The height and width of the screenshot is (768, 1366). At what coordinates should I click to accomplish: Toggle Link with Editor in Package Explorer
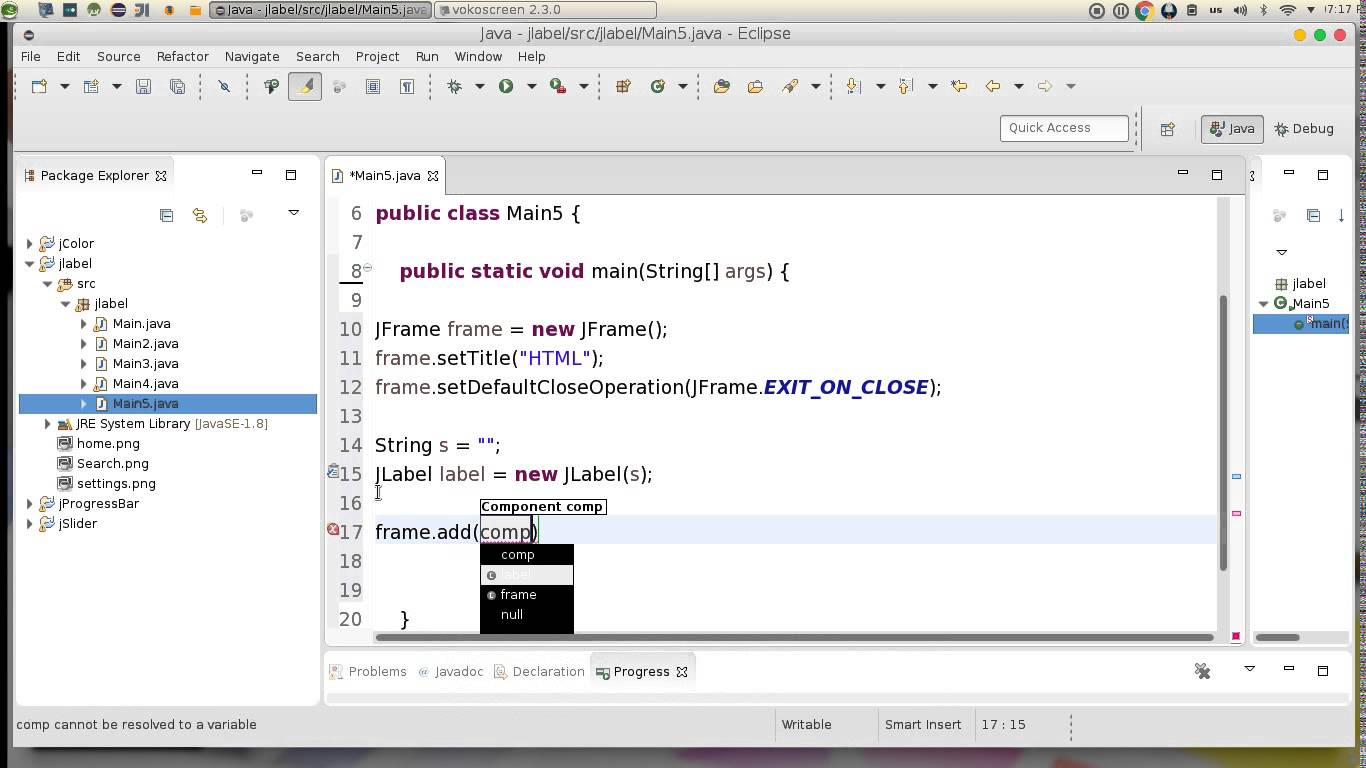[199, 215]
